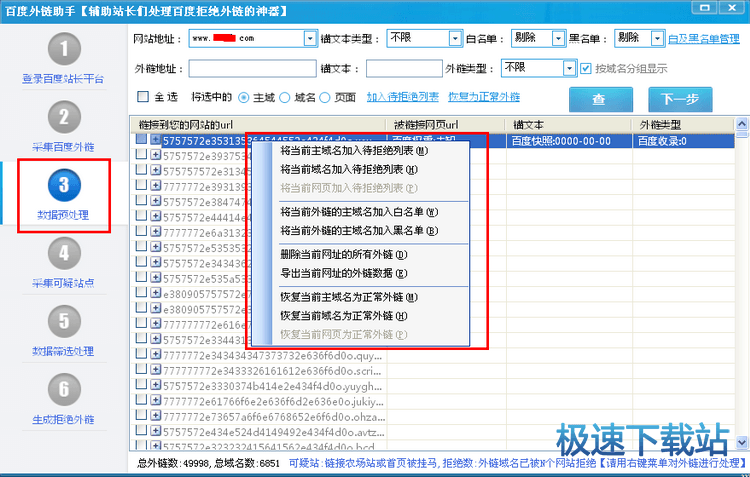Click 加入待拒绝列表 link

click(x=402, y=97)
